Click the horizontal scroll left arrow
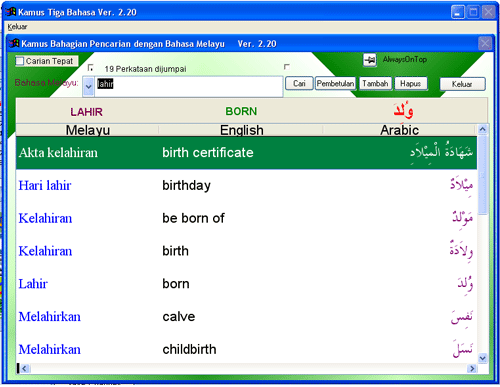500x387 pixels. click(25, 368)
